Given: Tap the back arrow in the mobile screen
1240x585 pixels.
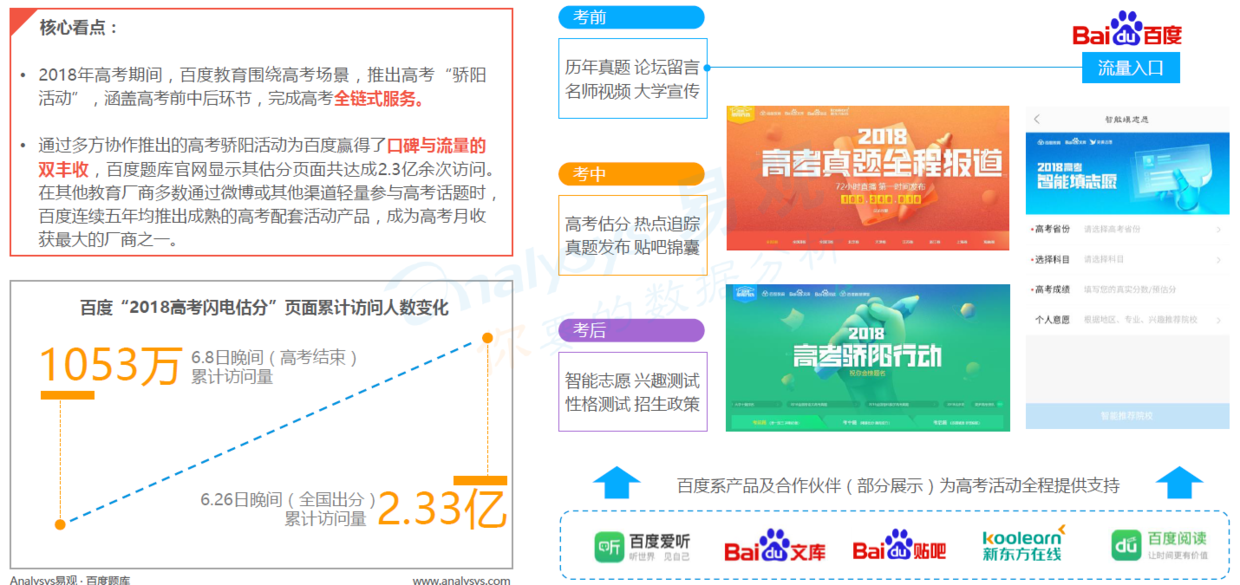Looking at the screenshot, I should [1037, 119].
